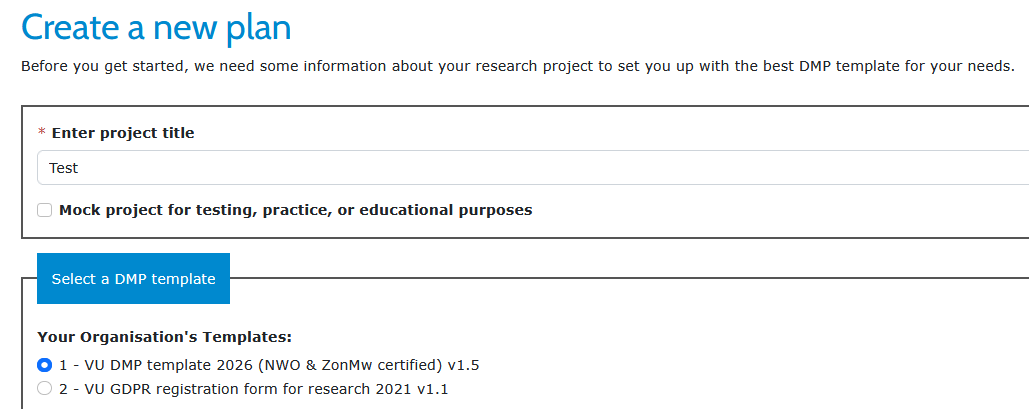Screen dimensions: 1029x409
Task: Click the 'v1.1' version text of GDPR form
Action: click(x=439, y=388)
